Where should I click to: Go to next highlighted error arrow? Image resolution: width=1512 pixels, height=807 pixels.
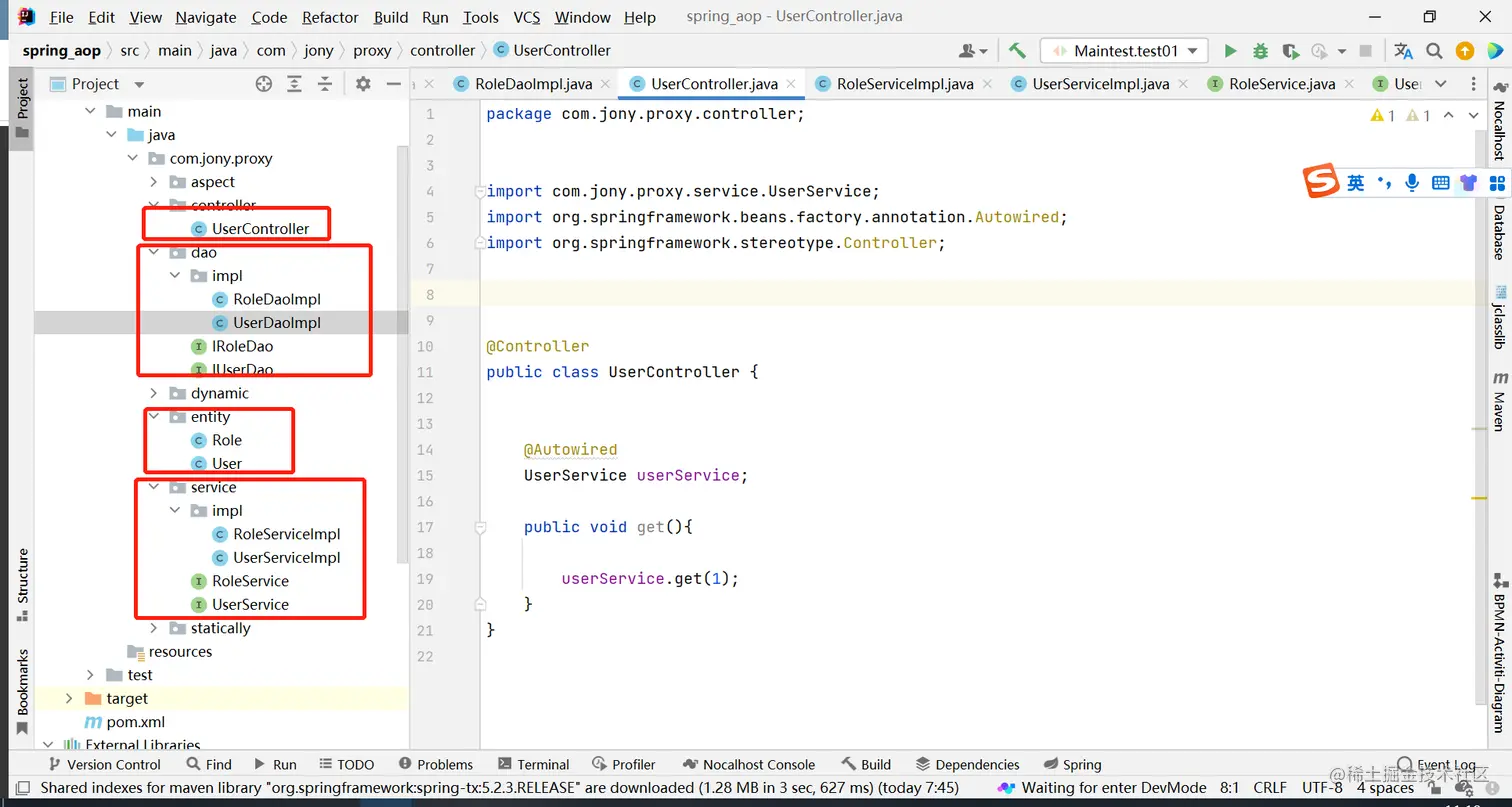1473,116
